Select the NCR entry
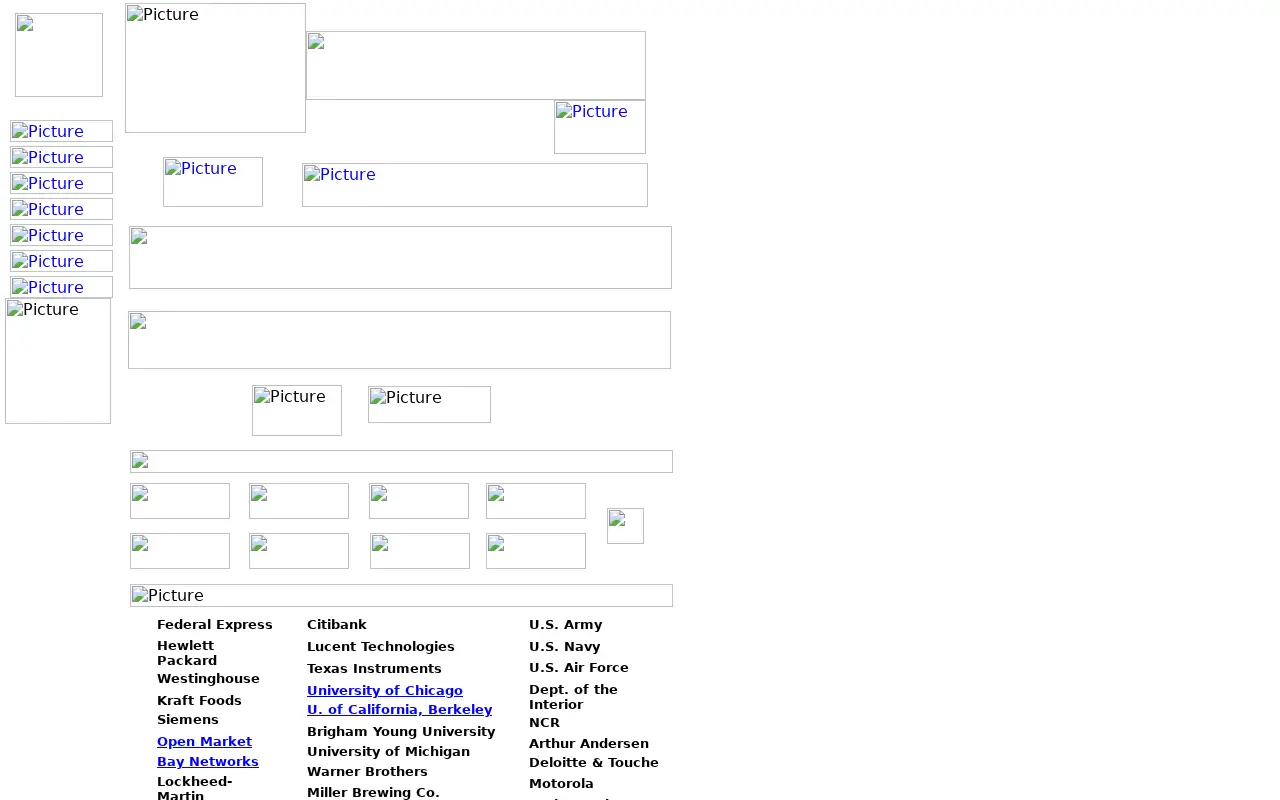Viewport: 1280px width, 800px height. pos(544,723)
